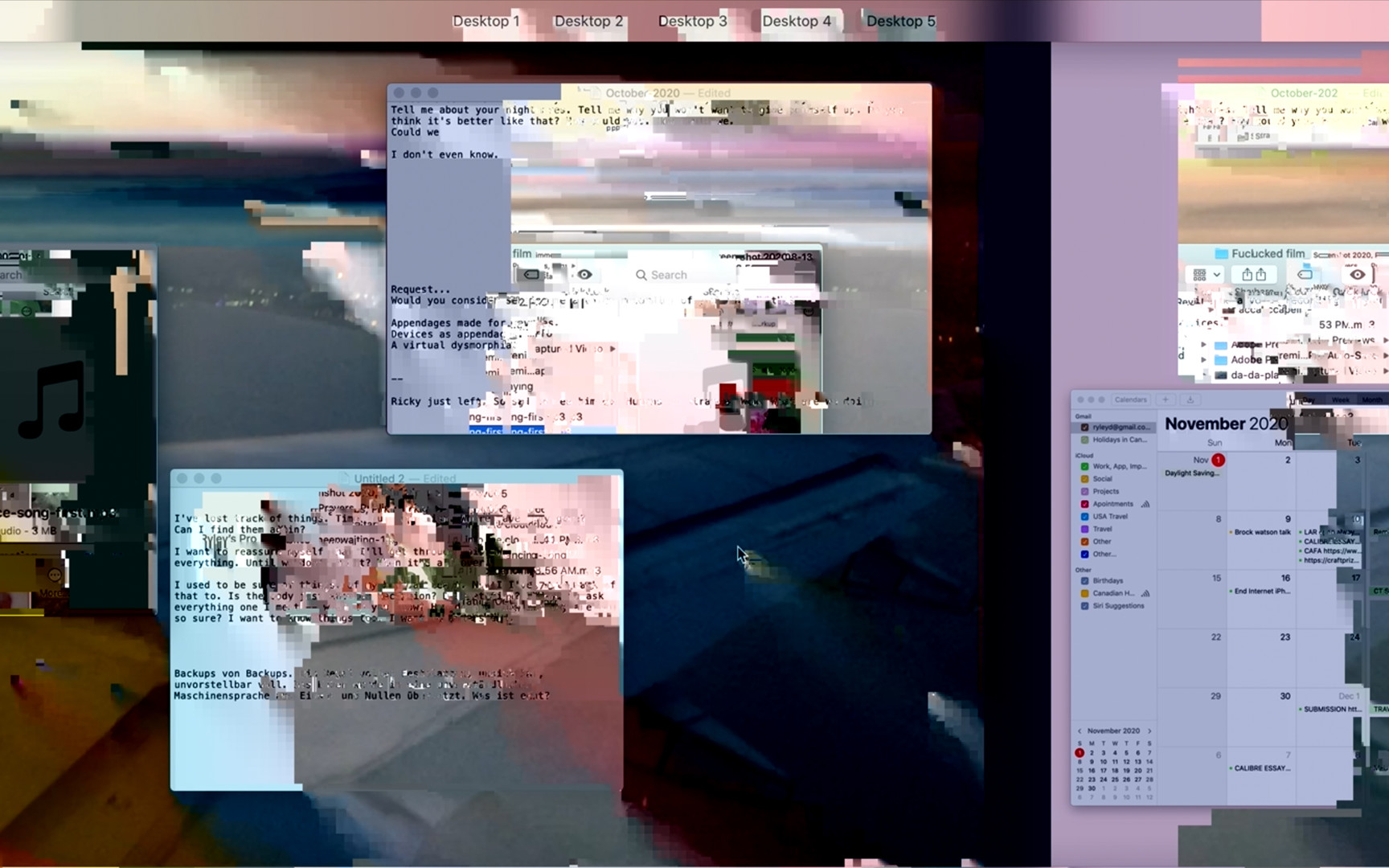Image resolution: width=1389 pixels, height=868 pixels.
Task: Go to next month in mini calendar
Action: [1149, 731]
